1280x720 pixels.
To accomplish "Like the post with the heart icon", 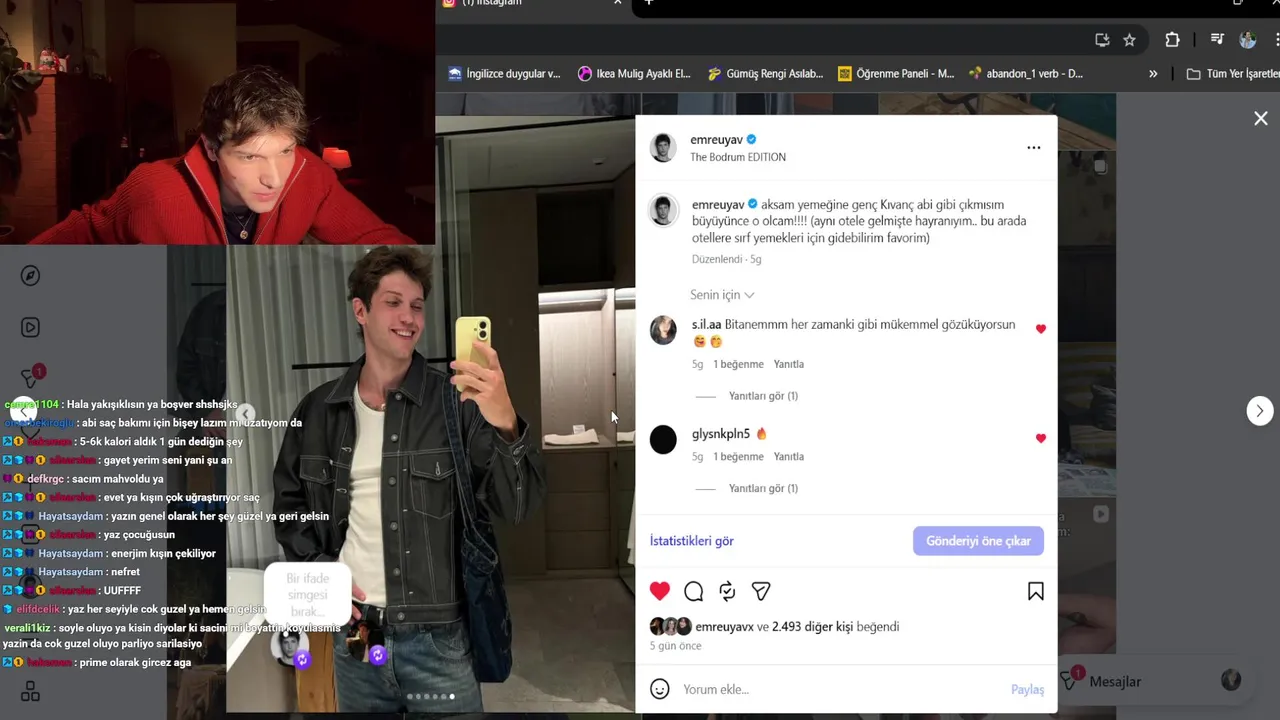I will point(660,591).
